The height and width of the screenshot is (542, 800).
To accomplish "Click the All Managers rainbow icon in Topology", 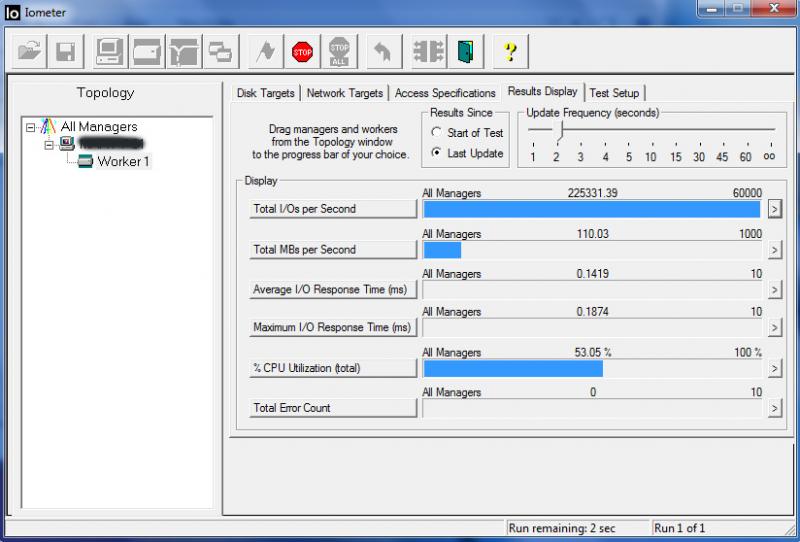I will click(48, 126).
